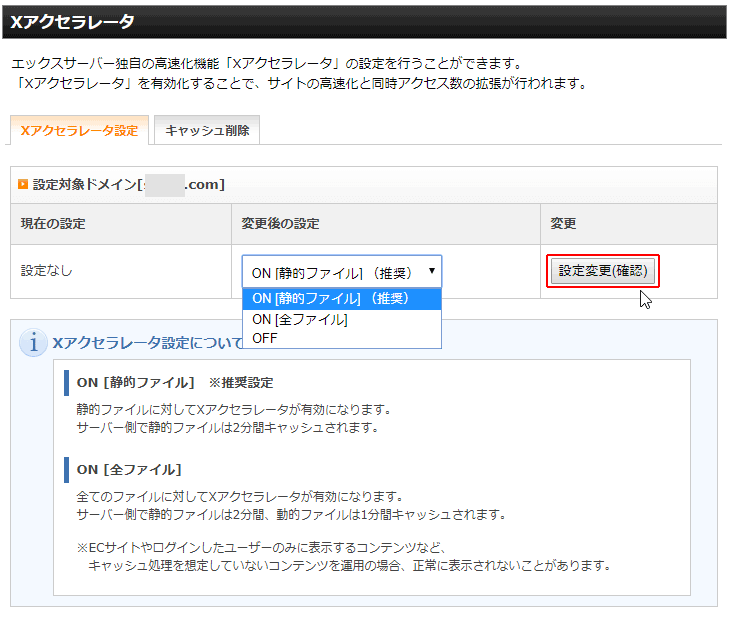Click the blue info icon
Screen dimensions: 730x620
(x=34, y=343)
